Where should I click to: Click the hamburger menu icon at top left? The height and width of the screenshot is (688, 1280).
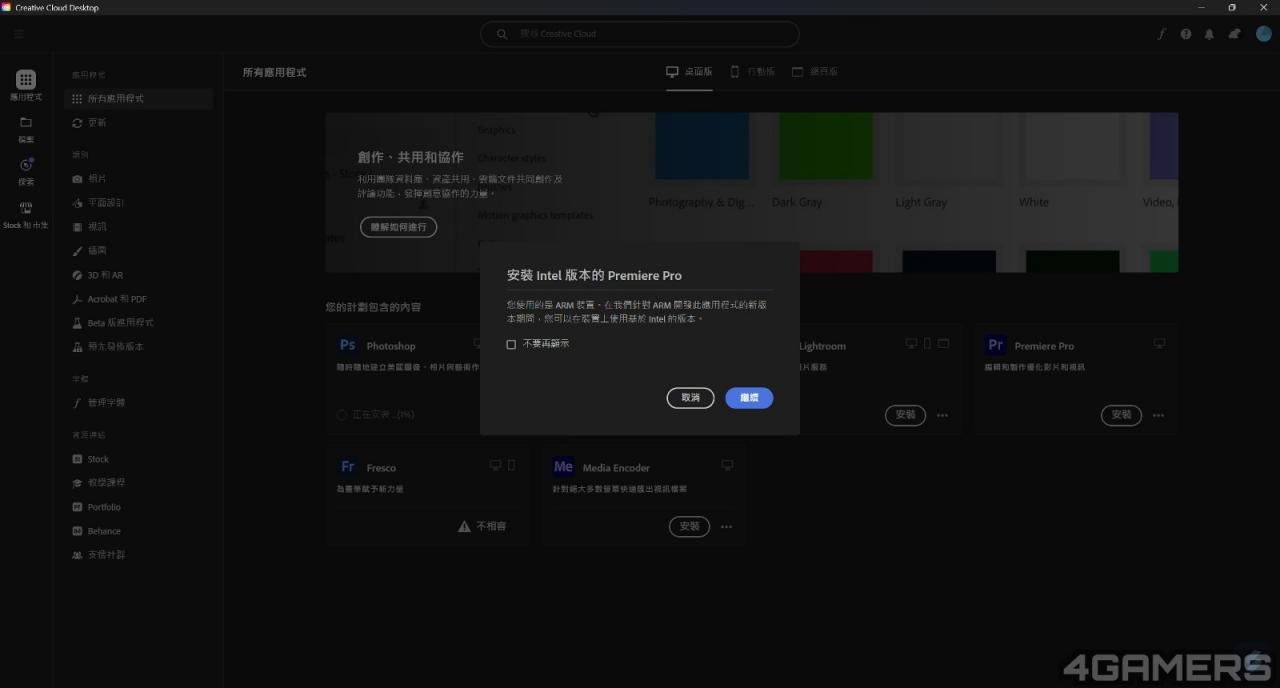19,34
